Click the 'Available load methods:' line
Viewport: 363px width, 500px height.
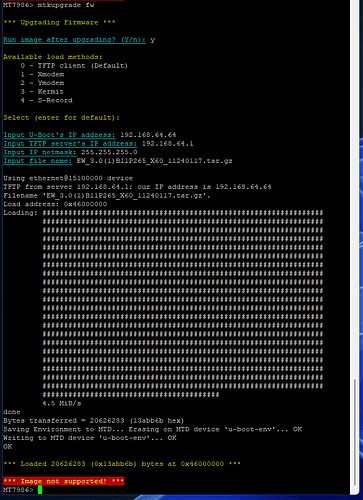pyautogui.click(x=53, y=57)
